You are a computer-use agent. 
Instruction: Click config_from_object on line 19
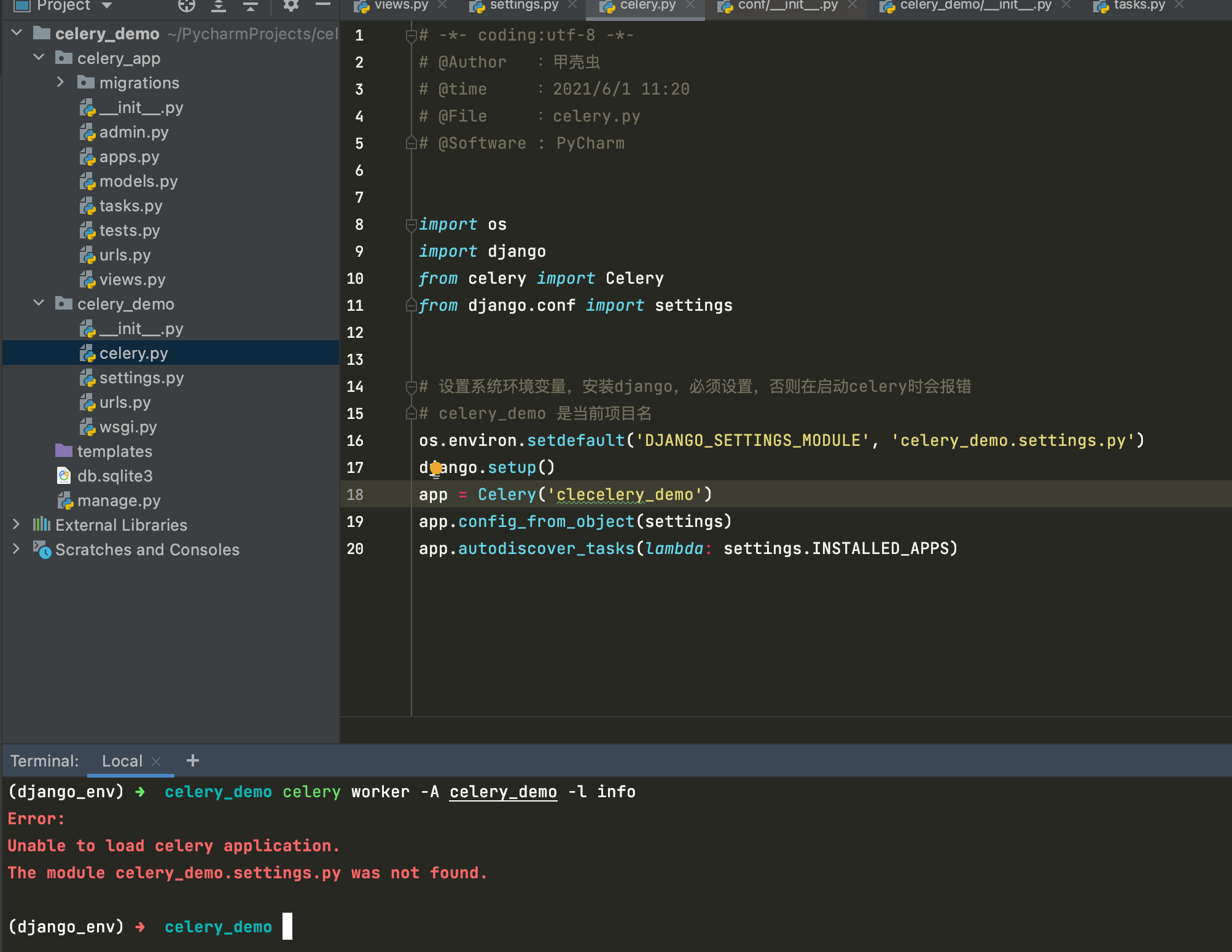coord(546,521)
